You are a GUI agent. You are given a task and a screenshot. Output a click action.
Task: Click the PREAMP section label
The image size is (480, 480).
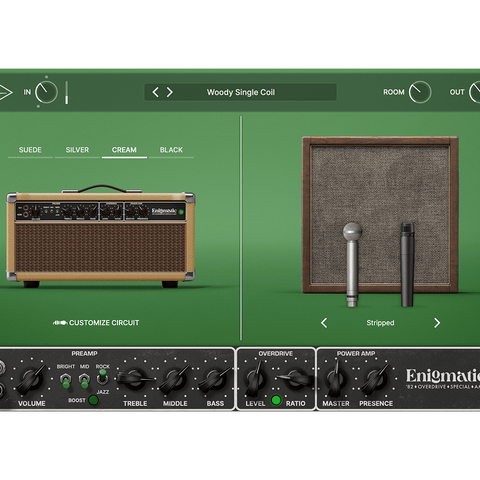pos(84,353)
